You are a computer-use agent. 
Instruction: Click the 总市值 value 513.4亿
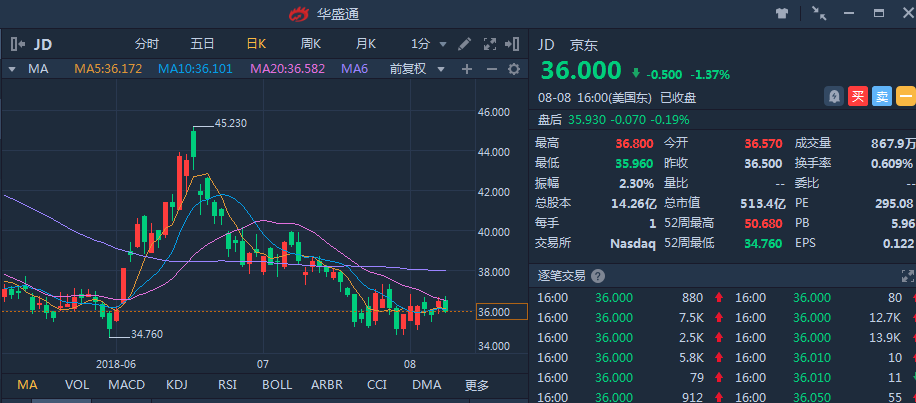(x=762, y=203)
